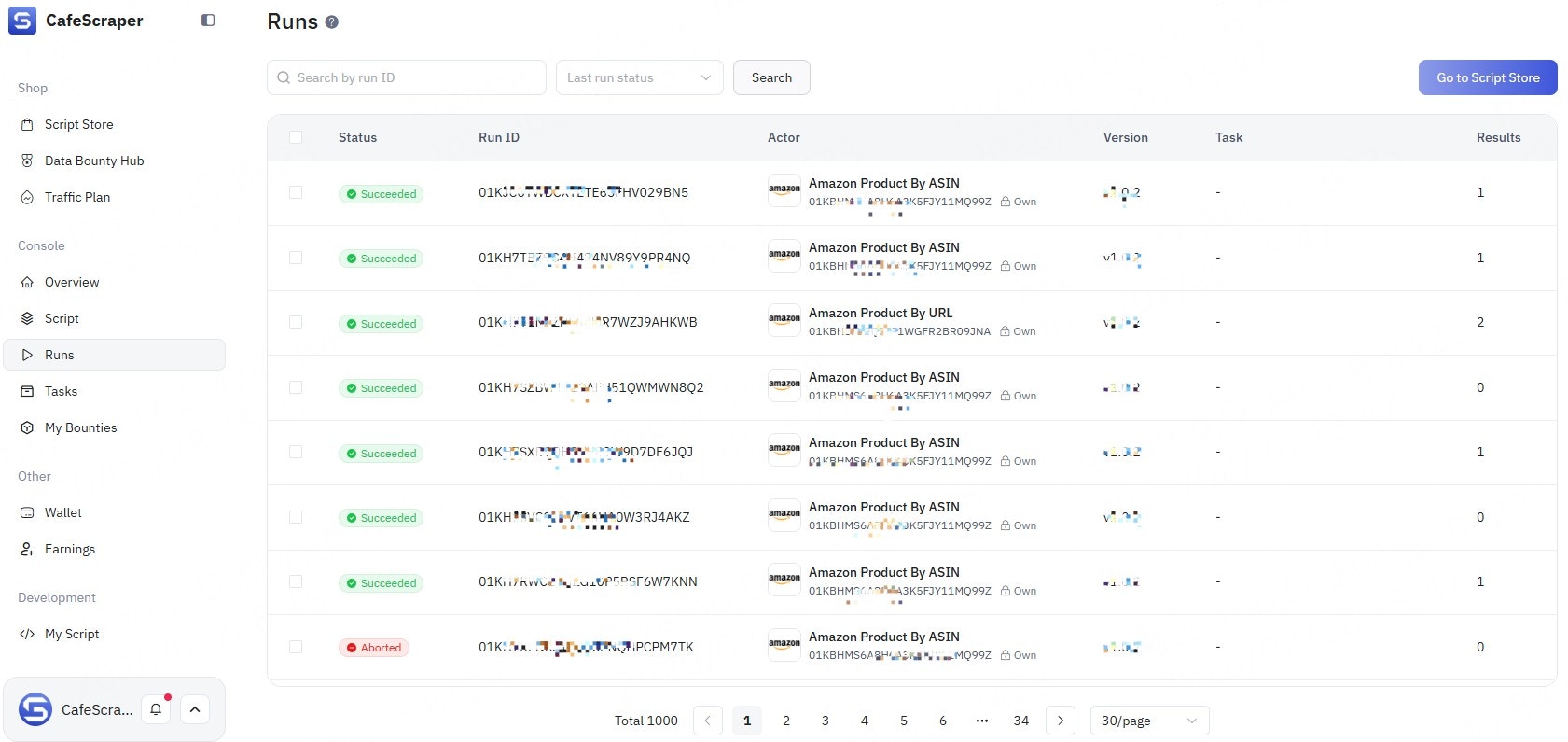Screen dimensions: 1568x742
Task: Check the row ending THV029BN5
Action: point(296,192)
